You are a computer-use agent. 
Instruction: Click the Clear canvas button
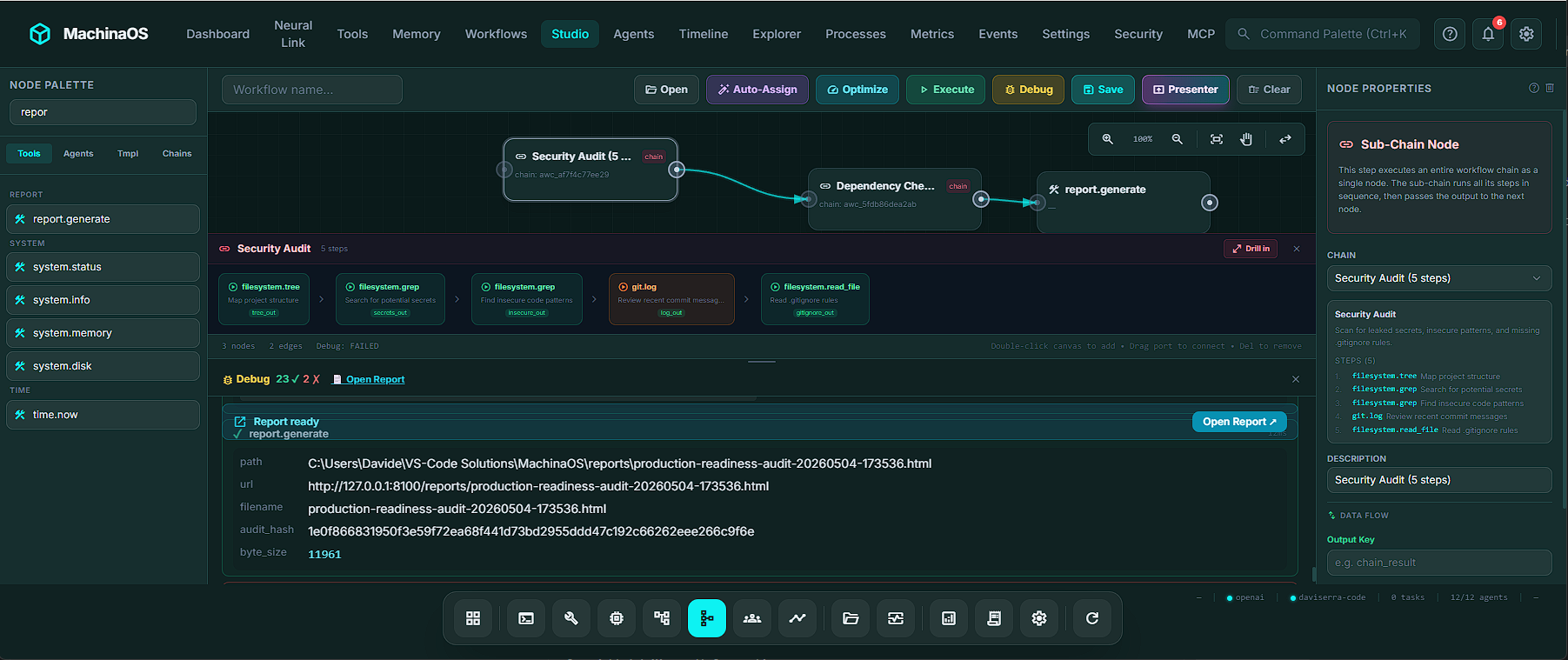point(1269,90)
